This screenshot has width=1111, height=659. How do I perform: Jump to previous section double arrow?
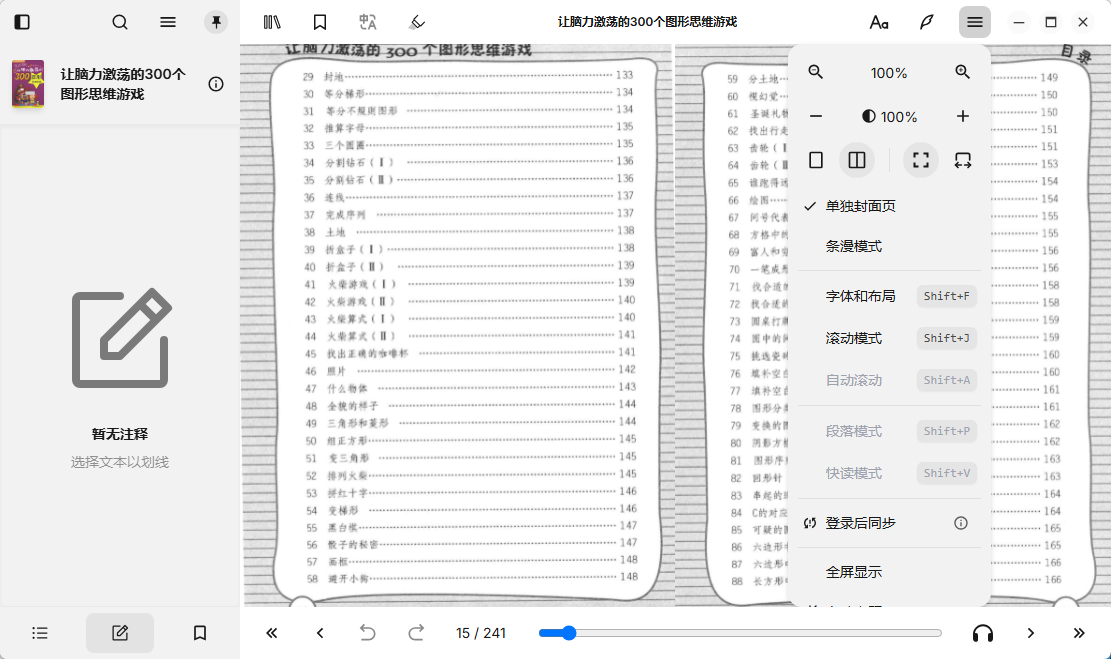tap(271, 633)
